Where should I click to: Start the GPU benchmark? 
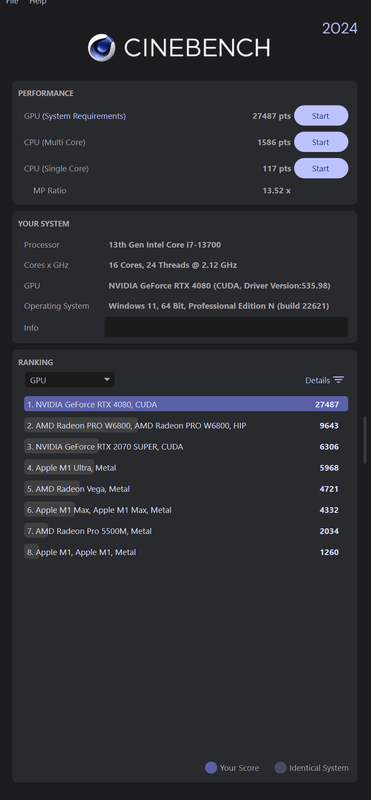(x=321, y=116)
